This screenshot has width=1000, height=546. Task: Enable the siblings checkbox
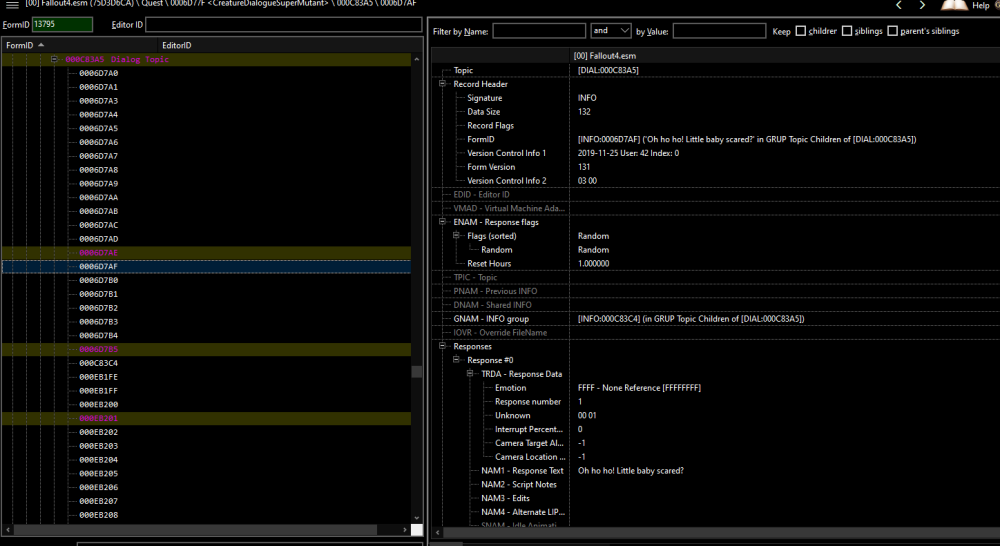click(847, 31)
